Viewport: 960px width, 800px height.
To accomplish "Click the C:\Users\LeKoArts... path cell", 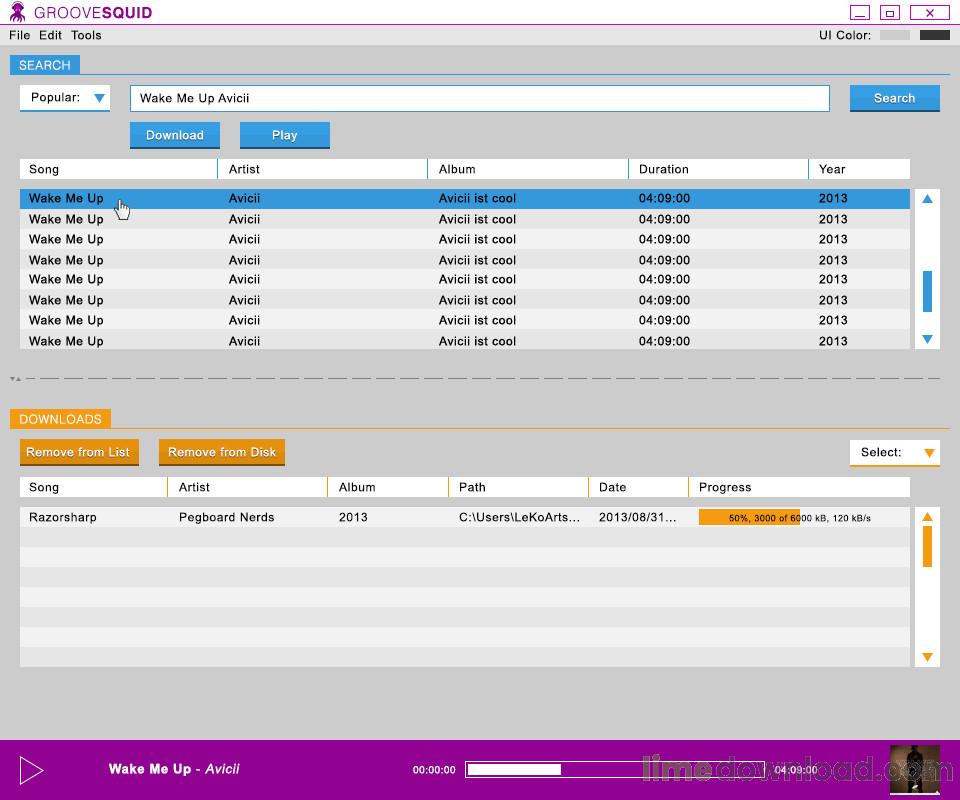I will [x=519, y=517].
